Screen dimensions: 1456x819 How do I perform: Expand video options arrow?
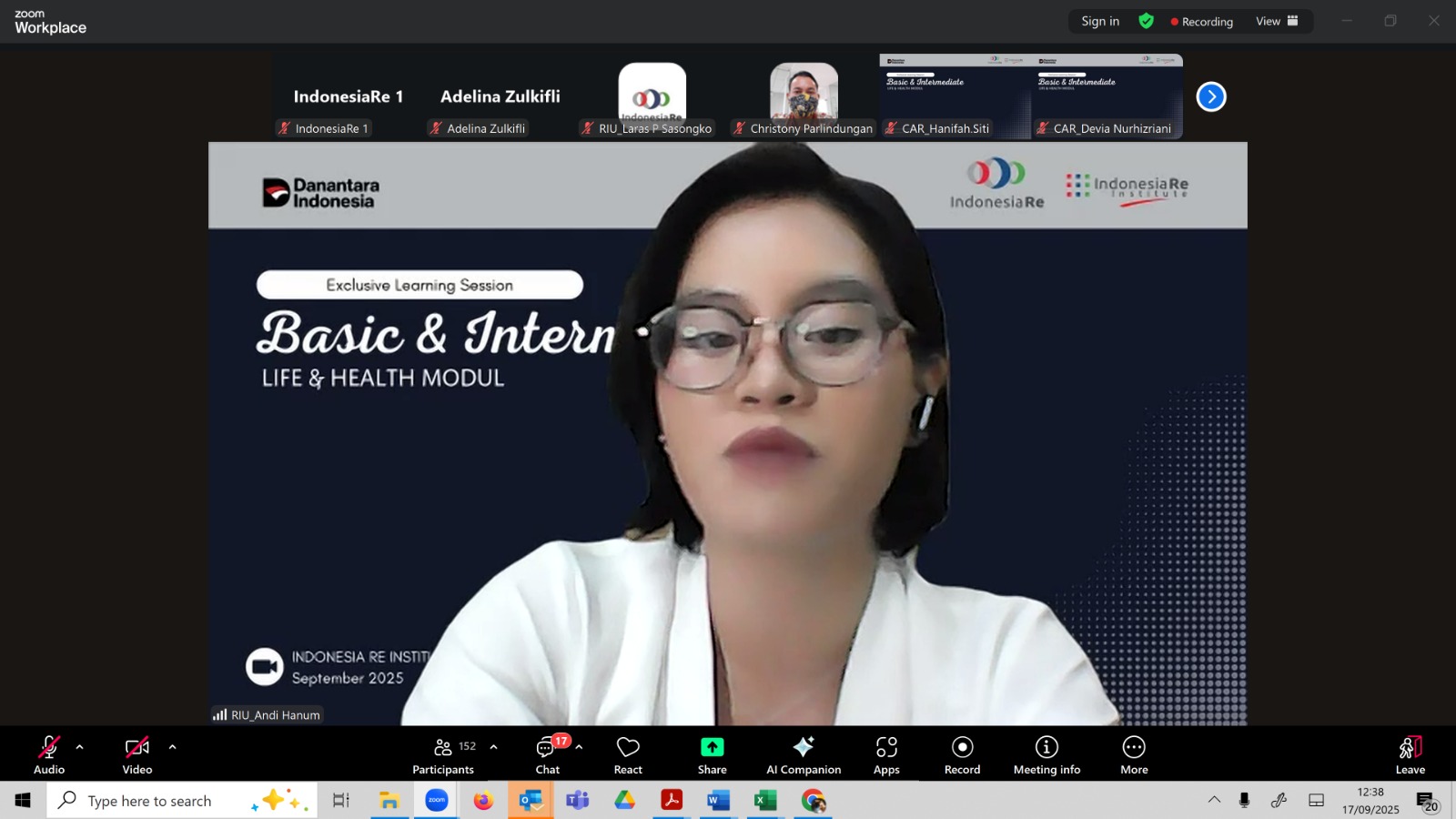(172, 747)
